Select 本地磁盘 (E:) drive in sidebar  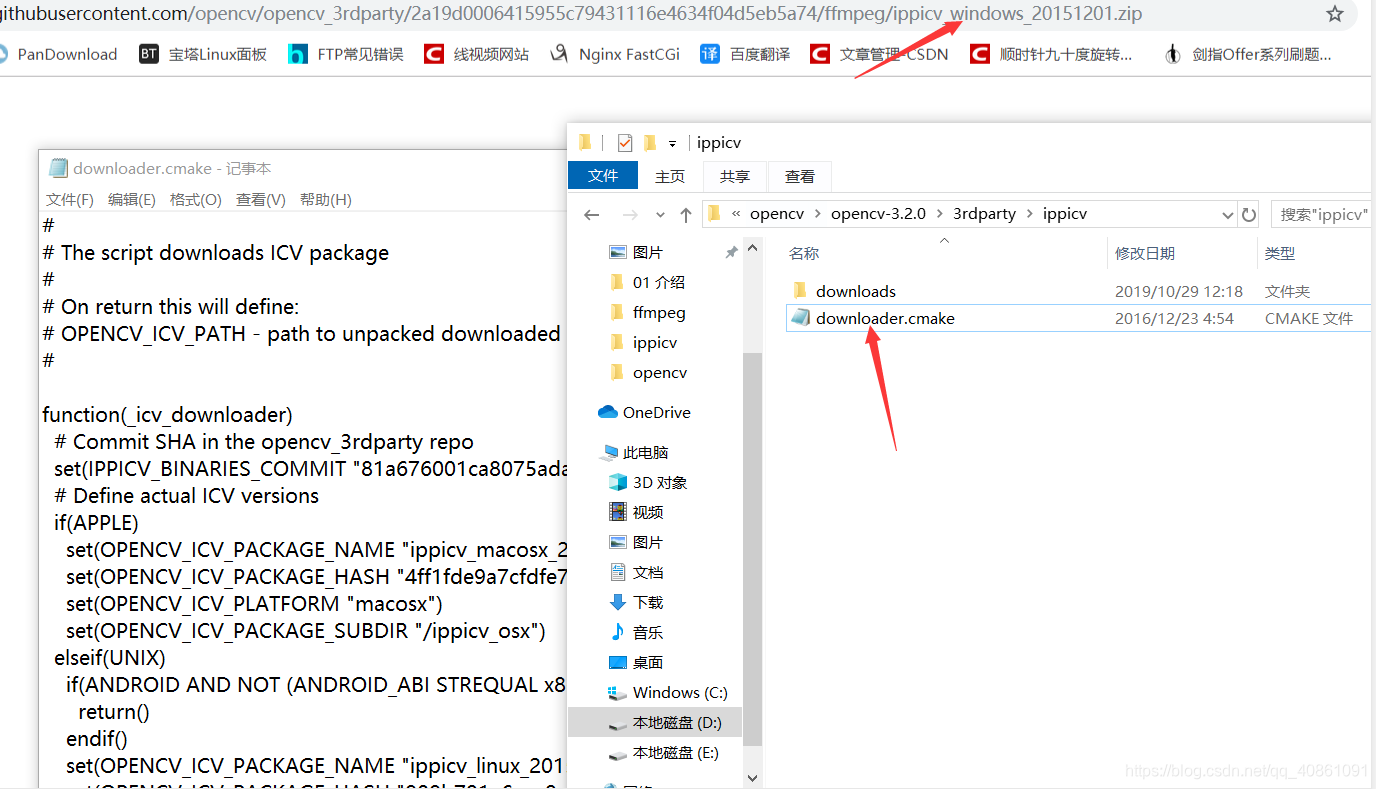[664, 752]
